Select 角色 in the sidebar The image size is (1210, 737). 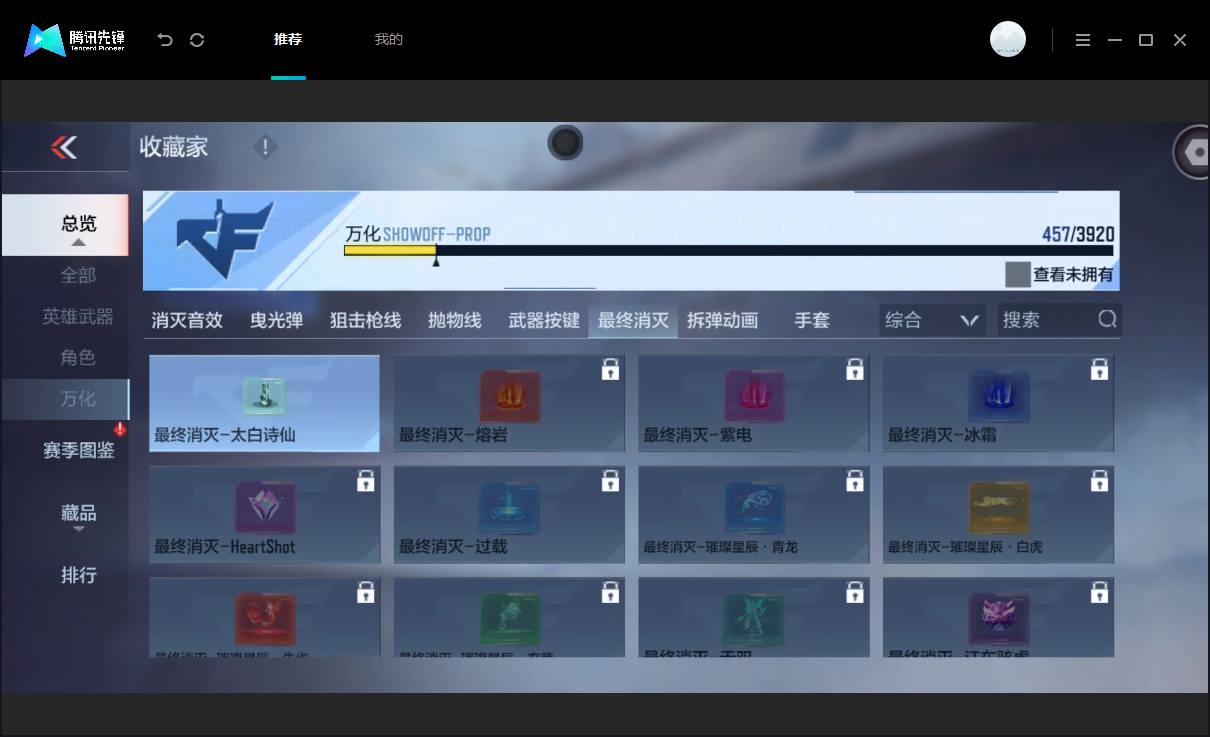[78, 357]
